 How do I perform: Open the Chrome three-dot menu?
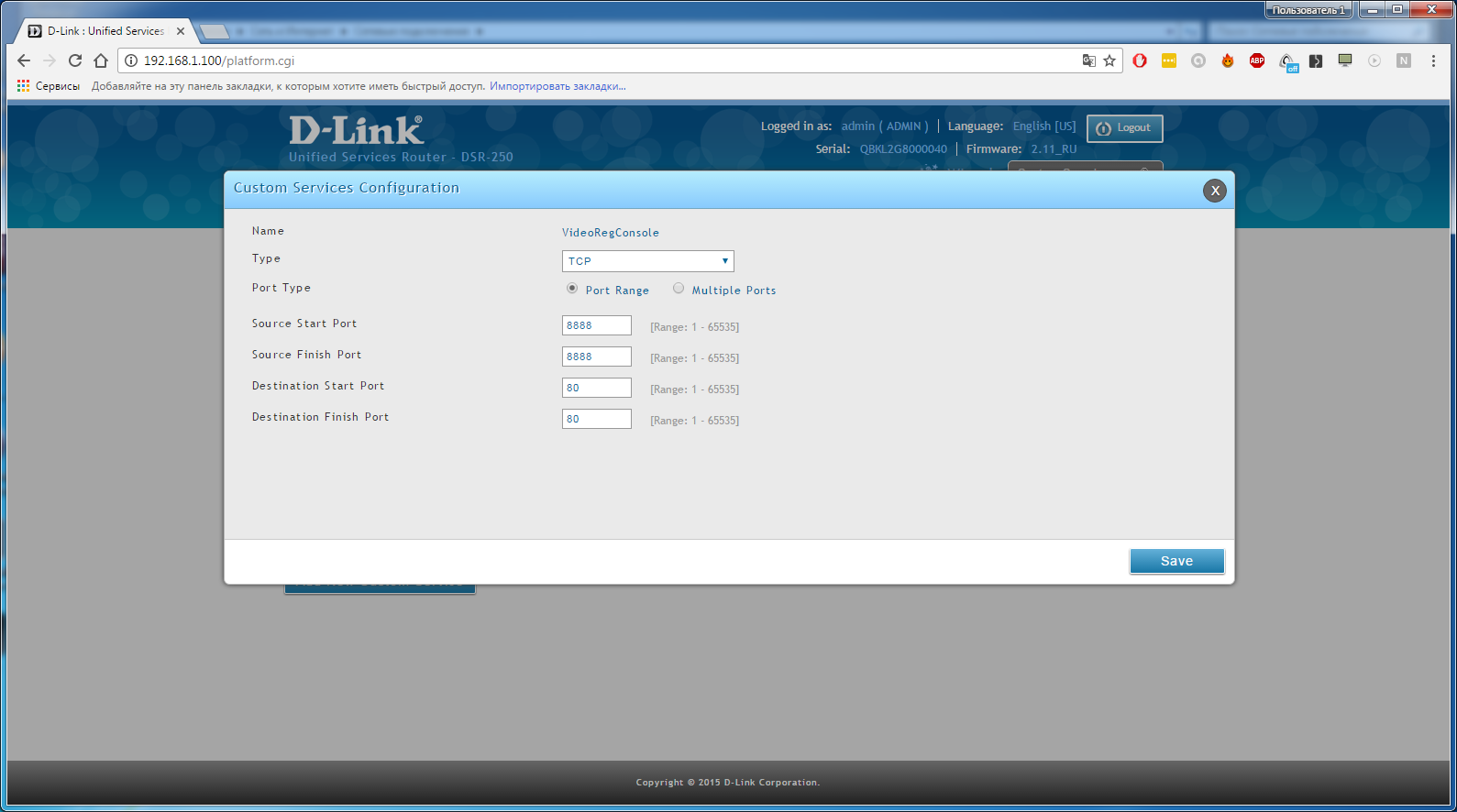point(1433,60)
